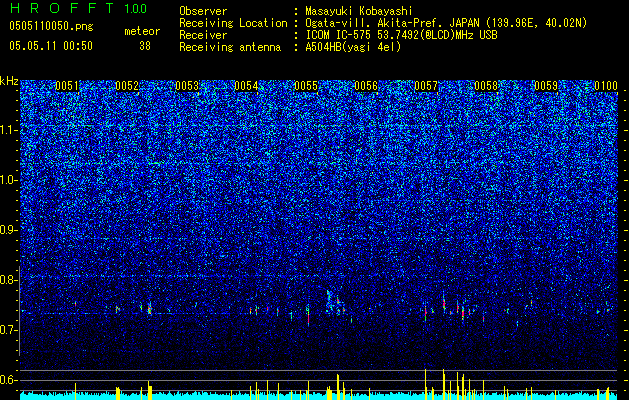Select the ICOM IC-575 53.7492 MHz receiver text
The height and width of the screenshot is (400, 629).
point(401,35)
